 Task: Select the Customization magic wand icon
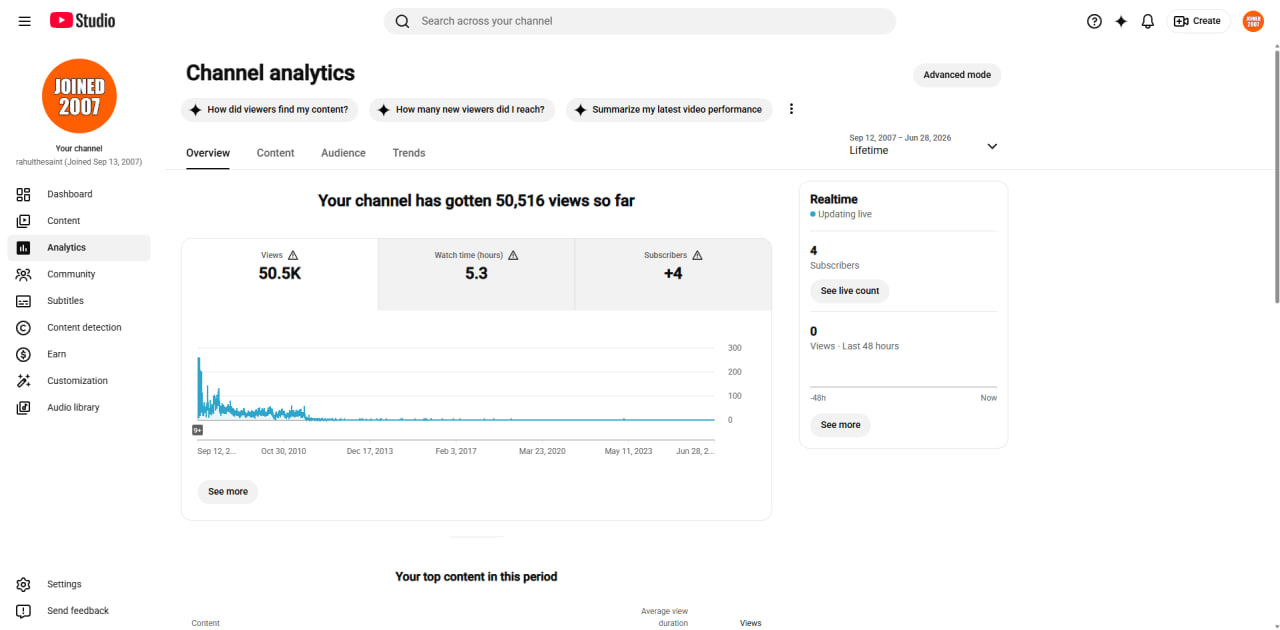(24, 381)
